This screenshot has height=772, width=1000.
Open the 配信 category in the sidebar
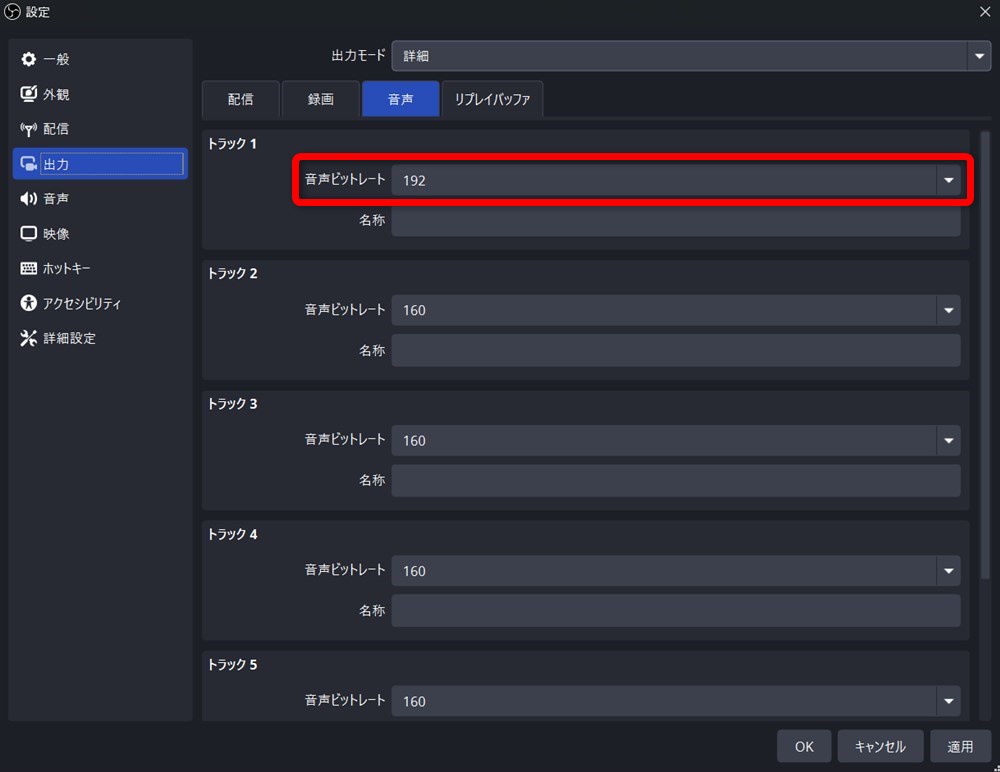pyautogui.click(x=100, y=129)
